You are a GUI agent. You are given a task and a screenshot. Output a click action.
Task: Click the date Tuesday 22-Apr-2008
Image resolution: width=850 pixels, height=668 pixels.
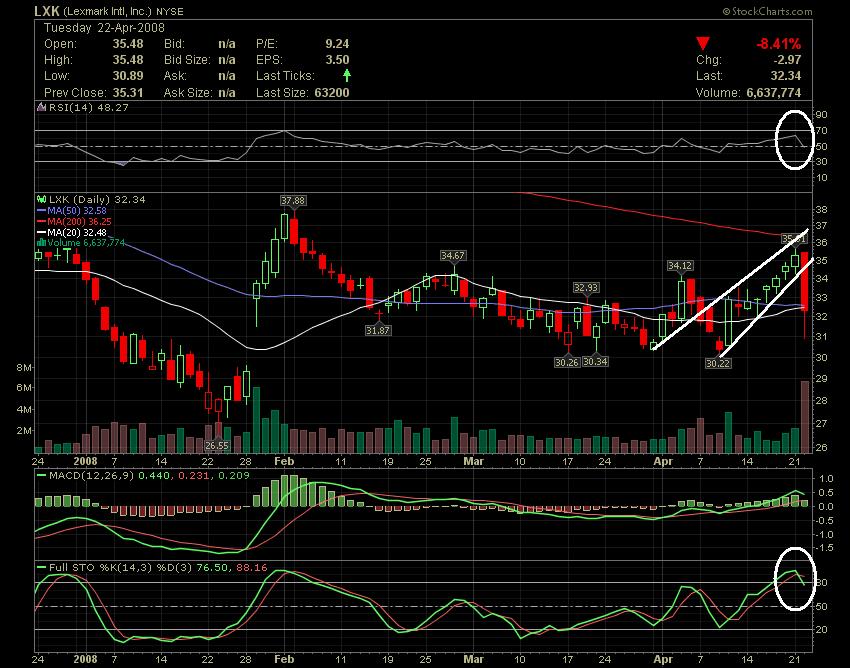point(104,28)
